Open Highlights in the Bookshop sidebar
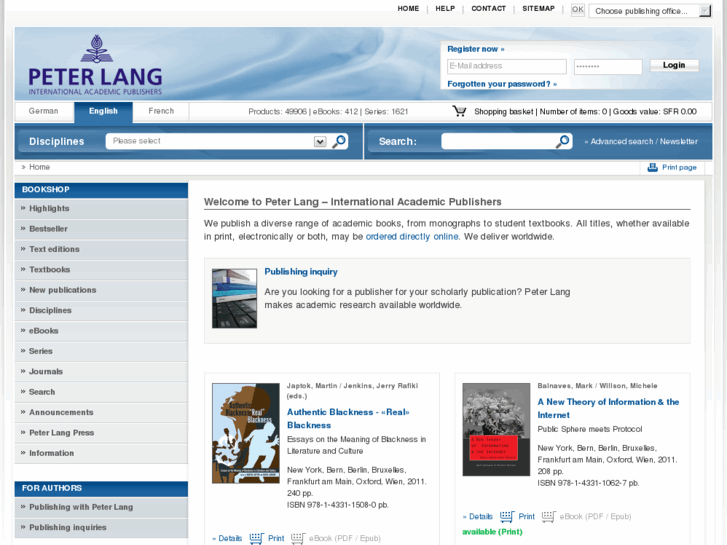The width and height of the screenshot is (727, 545). click(x=101, y=209)
